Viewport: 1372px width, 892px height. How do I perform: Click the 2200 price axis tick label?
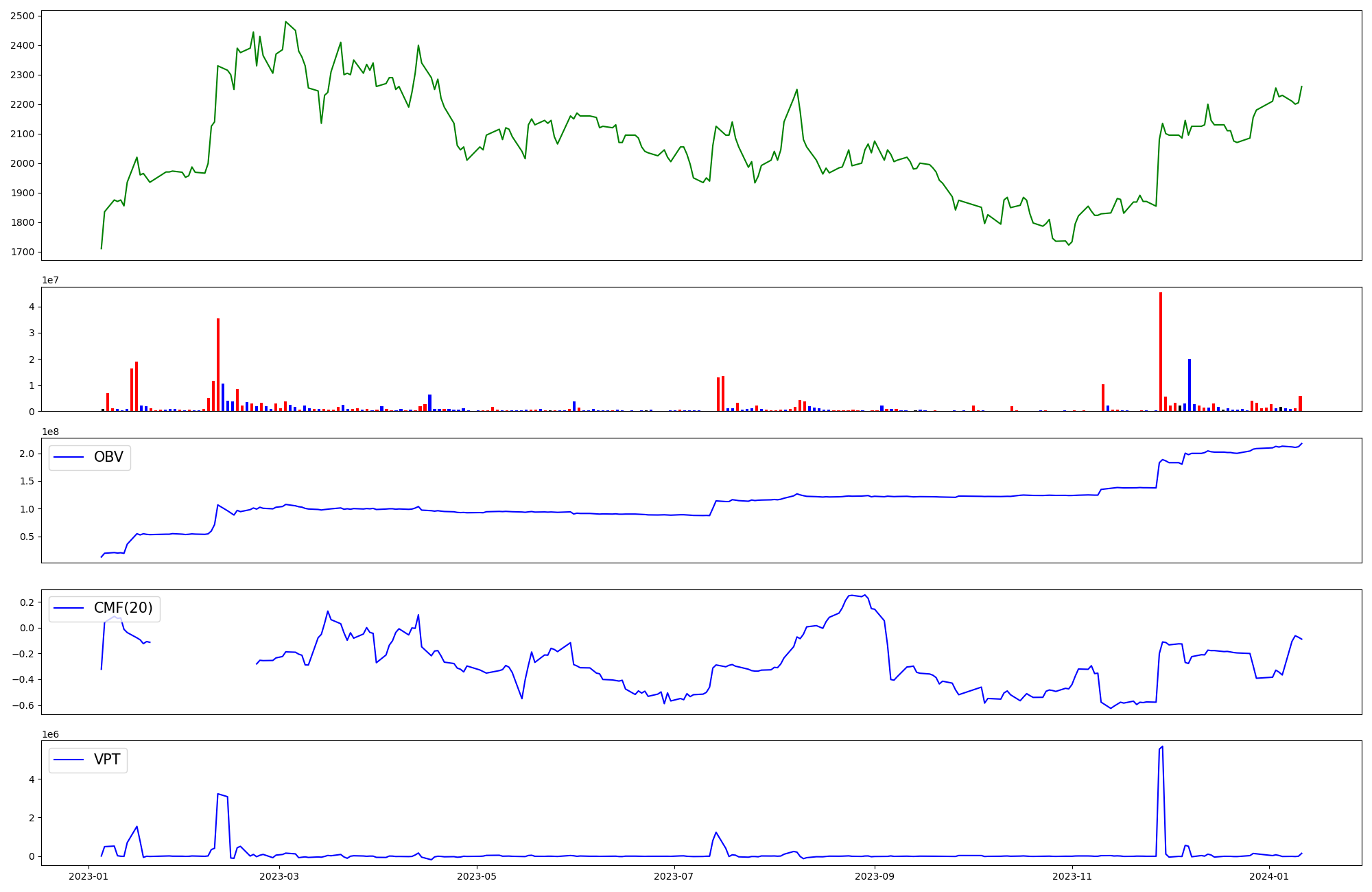pos(22,104)
